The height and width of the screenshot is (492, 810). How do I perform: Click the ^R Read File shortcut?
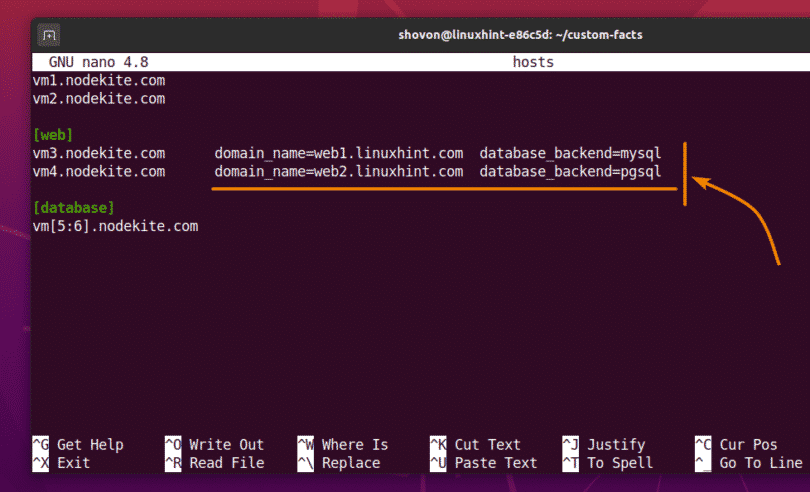(x=214, y=463)
